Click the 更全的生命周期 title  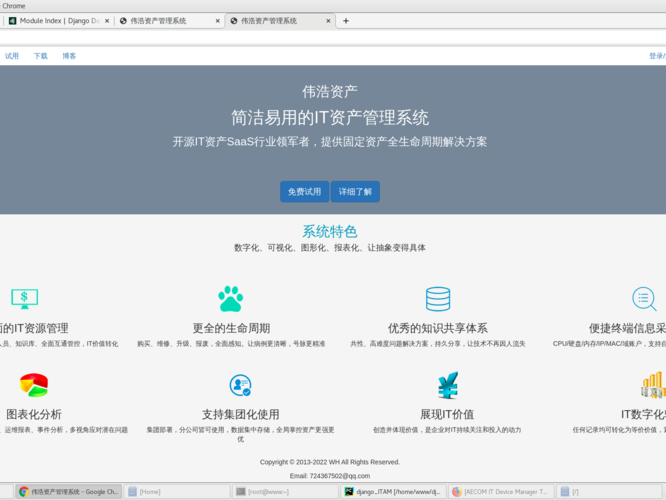click(231, 328)
